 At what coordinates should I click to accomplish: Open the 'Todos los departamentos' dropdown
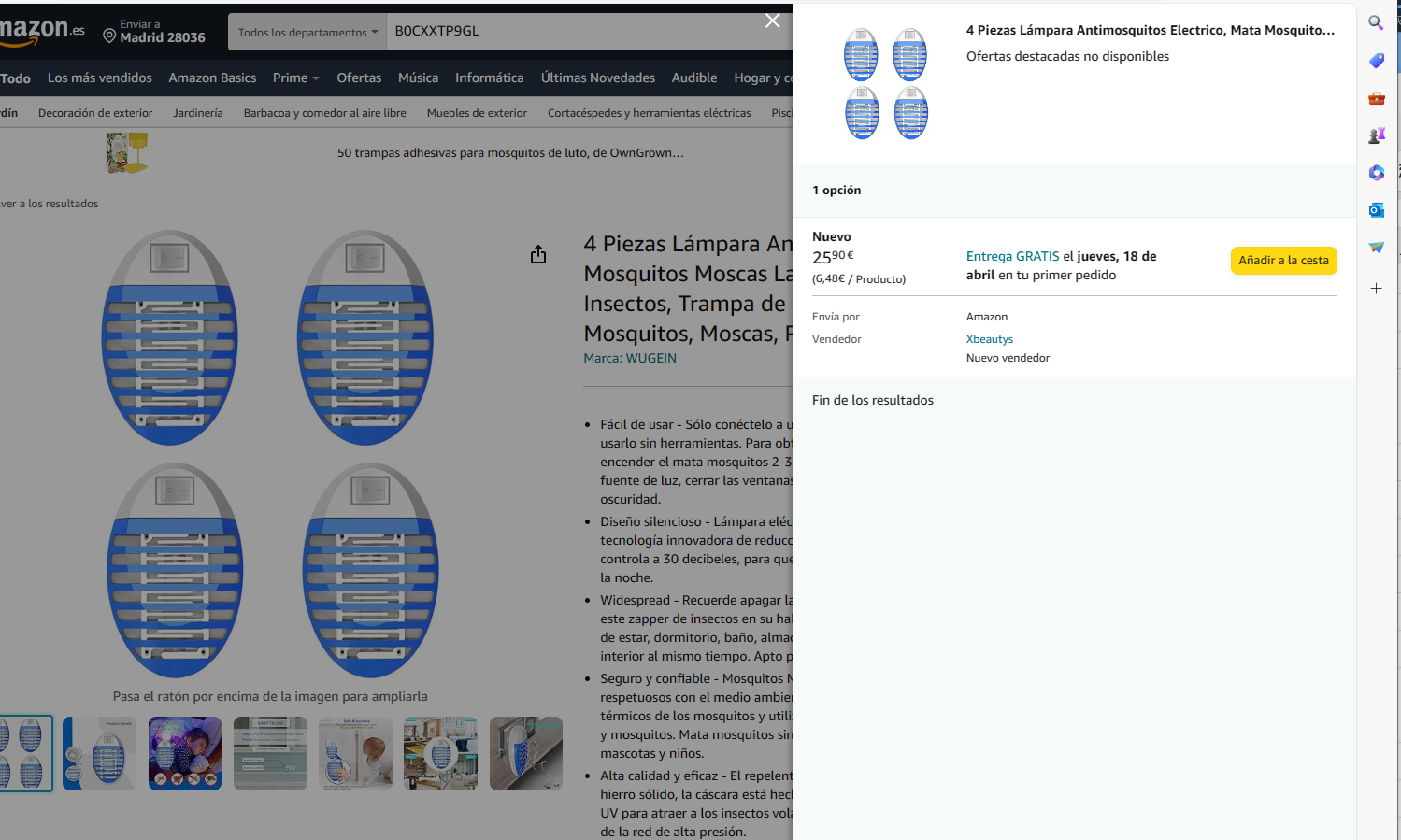point(307,32)
